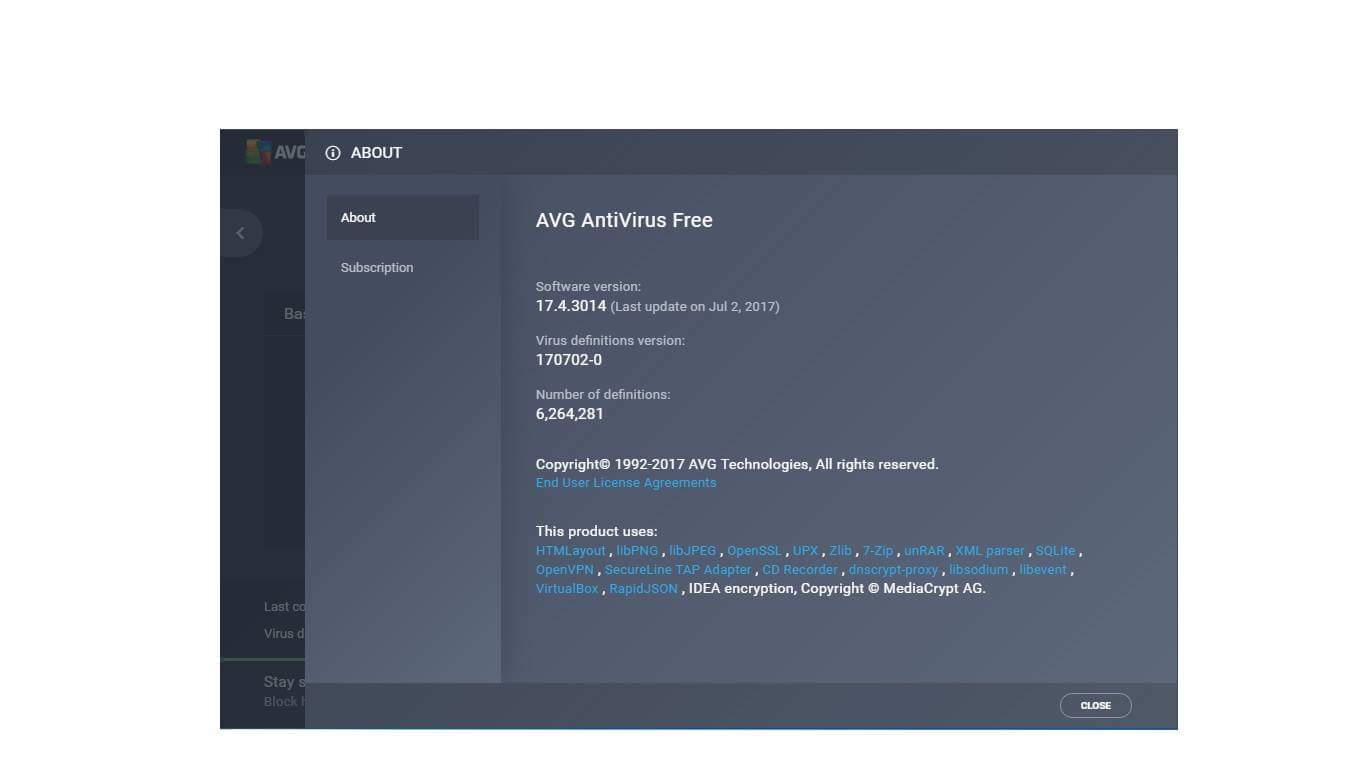The image size is (1366, 768).
Task: Open the HTMLayout link
Action: click(571, 551)
